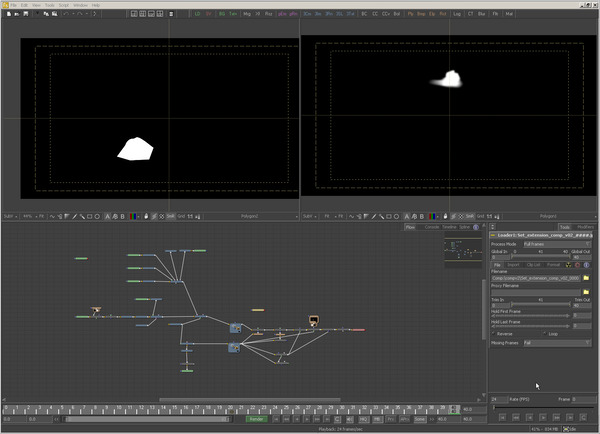Click the Redo arrow in the toolbar

[x=80, y=14]
